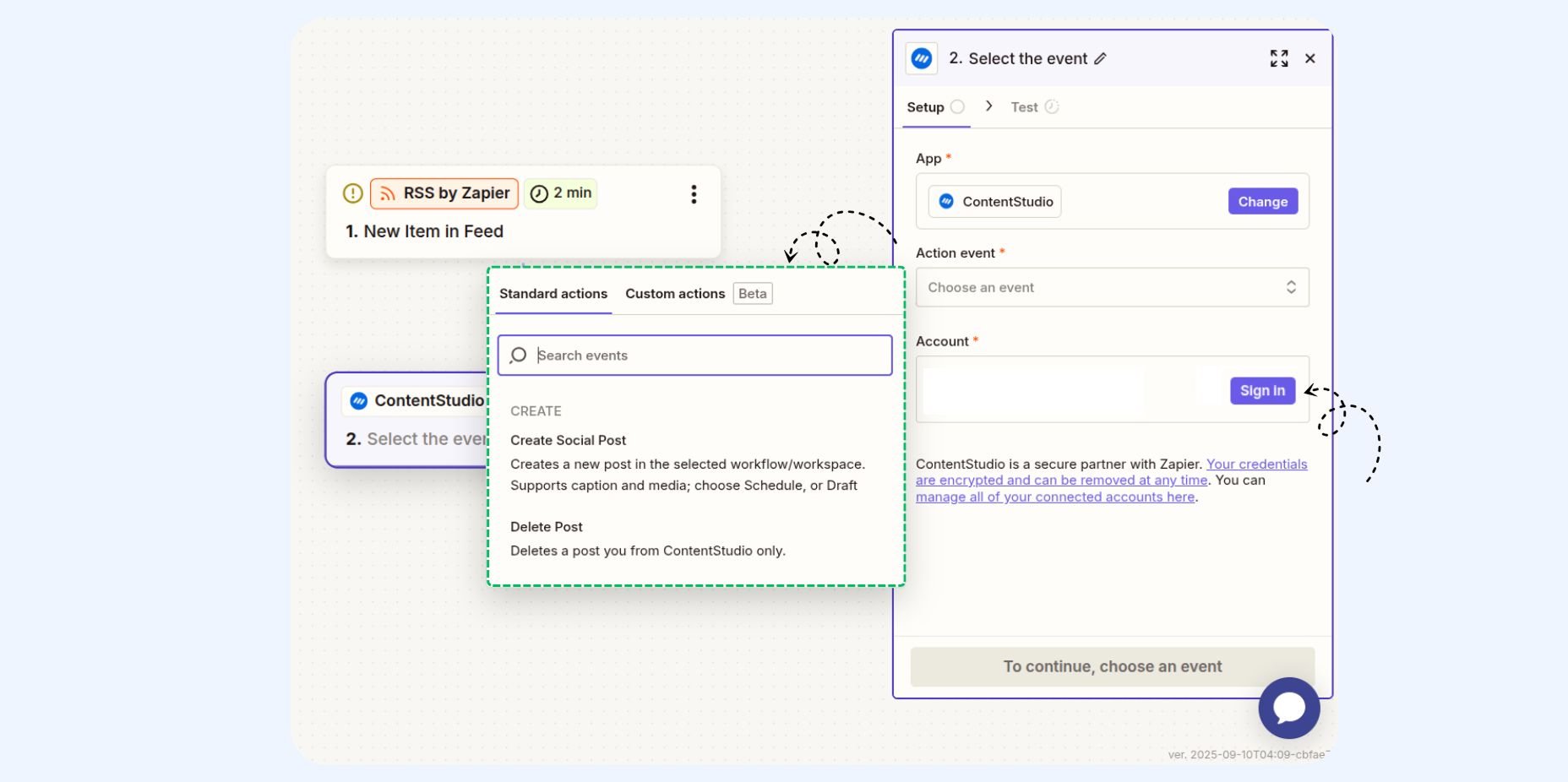The image size is (1568, 782).
Task: Switch to the Setup tab
Action: click(926, 107)
